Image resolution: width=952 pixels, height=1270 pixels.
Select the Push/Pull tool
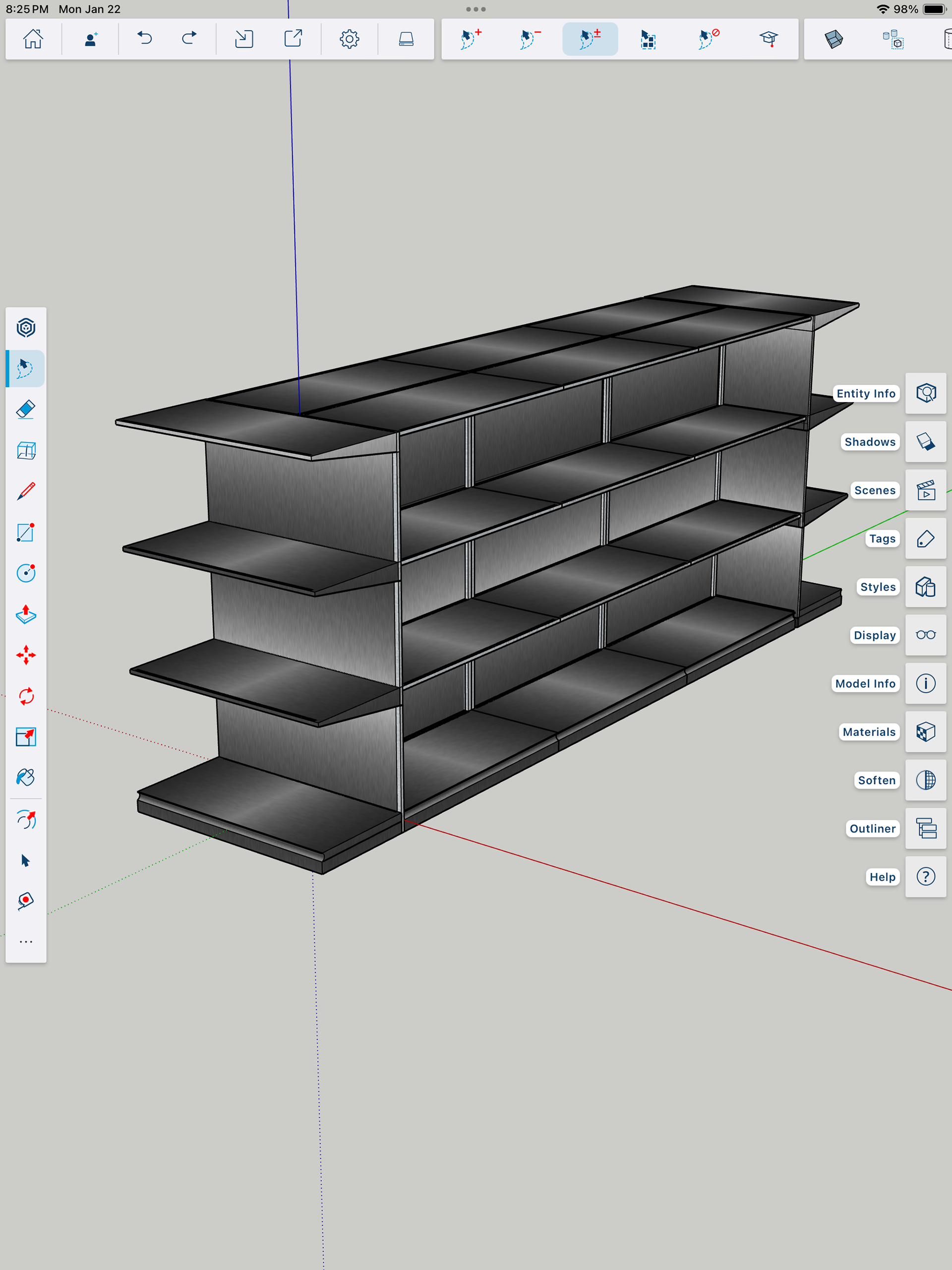[x=26, y=614]
